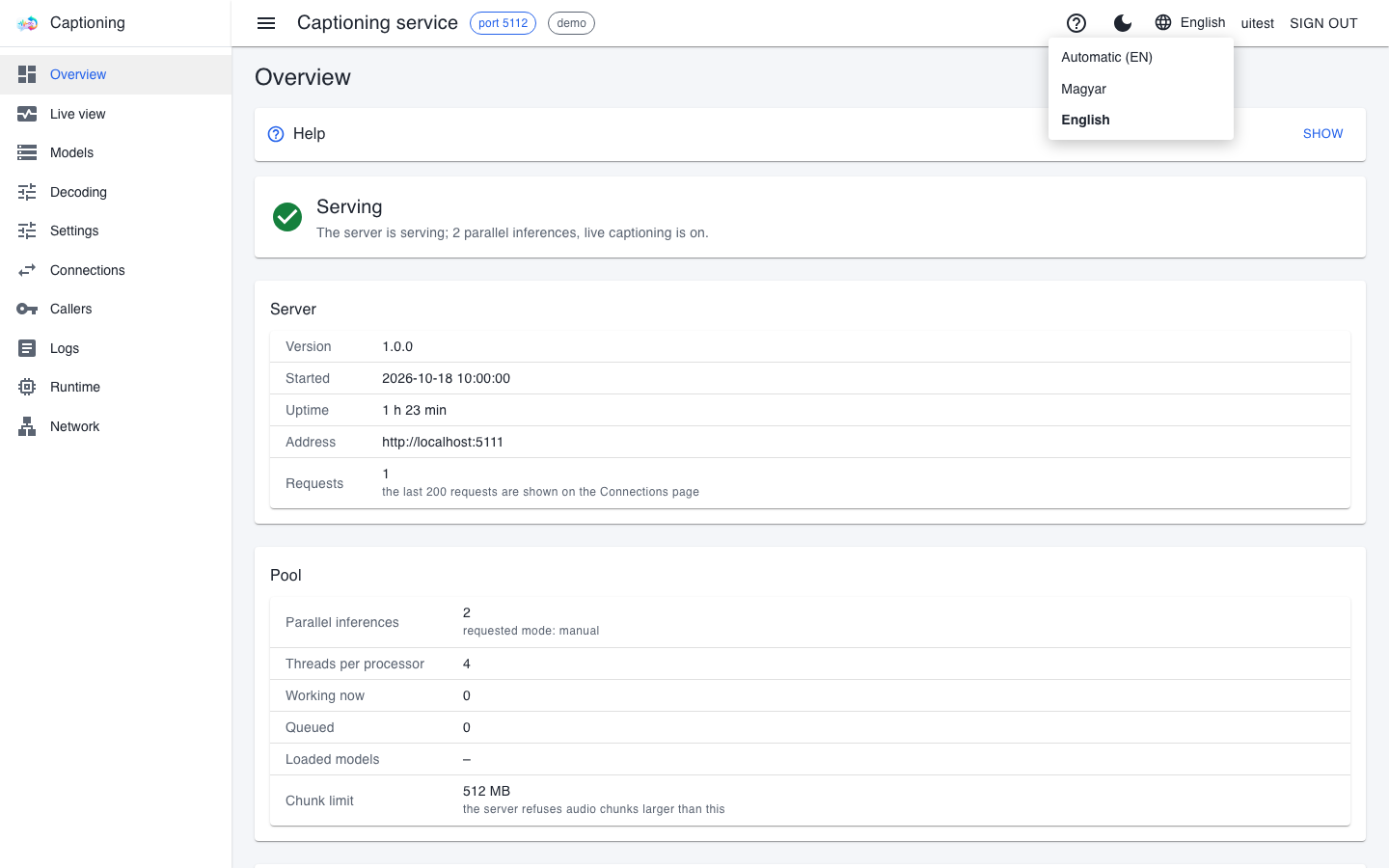
Task: Click the start time 2026-10-18 10:00:00
Action: 446,378
